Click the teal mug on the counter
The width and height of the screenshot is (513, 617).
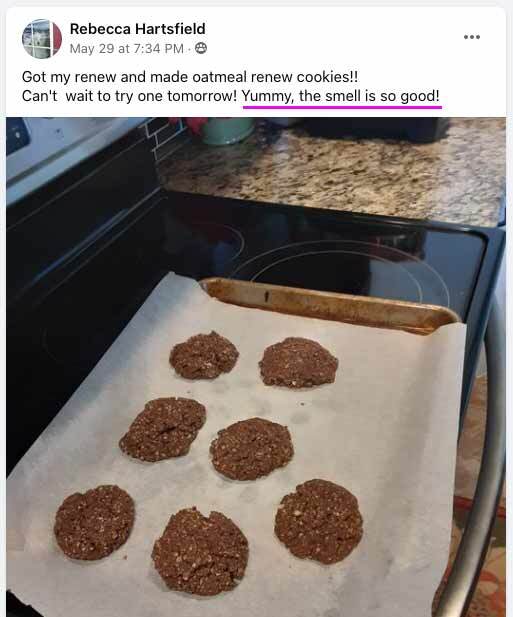227,130
